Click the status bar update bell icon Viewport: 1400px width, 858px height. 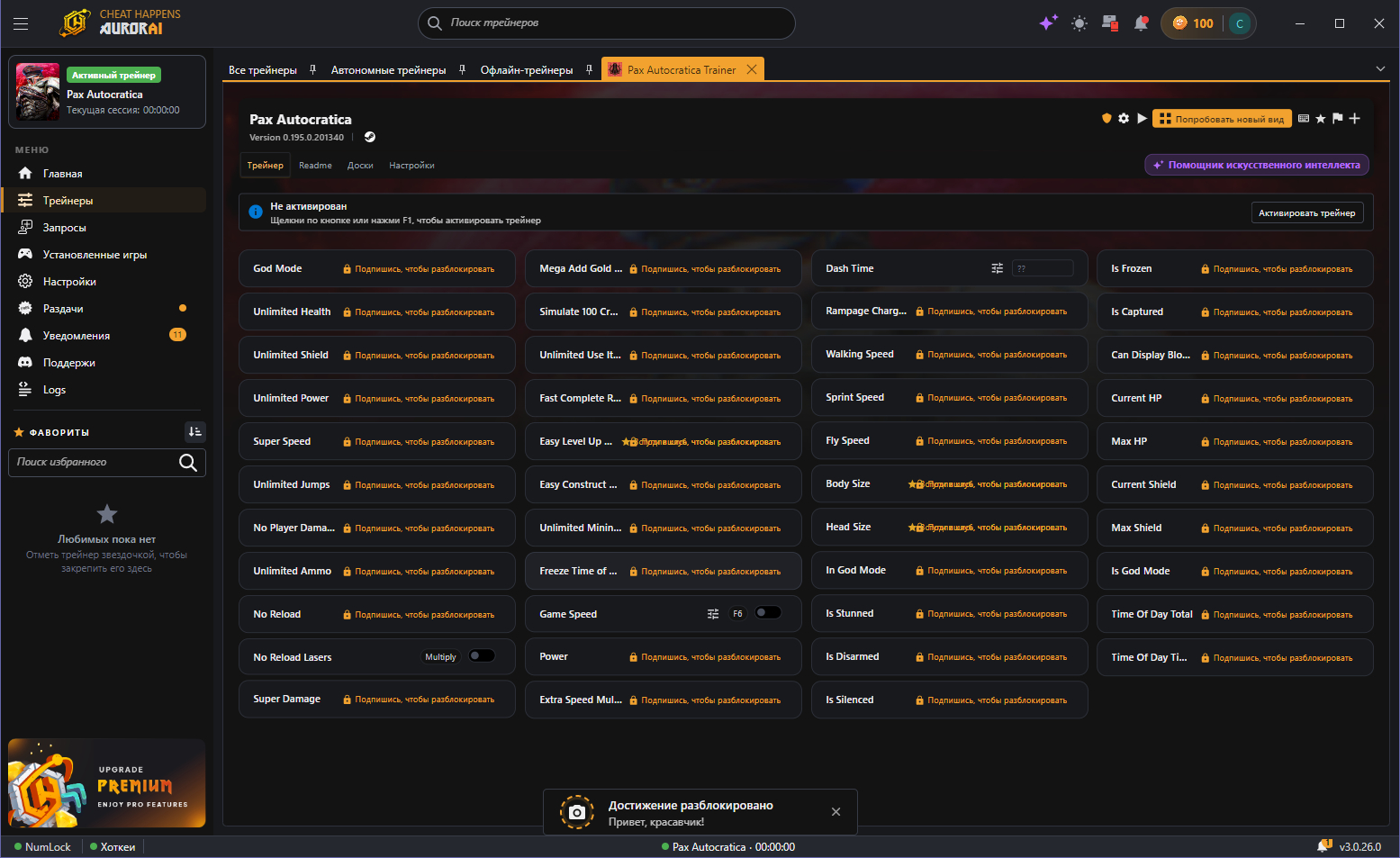coord(1324,846)
